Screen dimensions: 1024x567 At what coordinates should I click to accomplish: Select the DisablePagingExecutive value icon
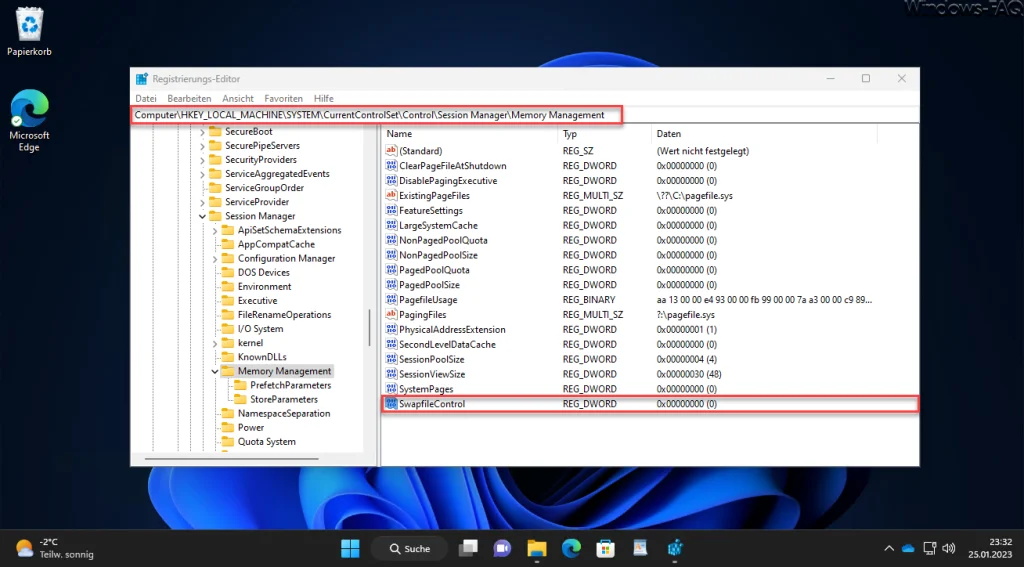pyautogui.click(x=391, y=181)
